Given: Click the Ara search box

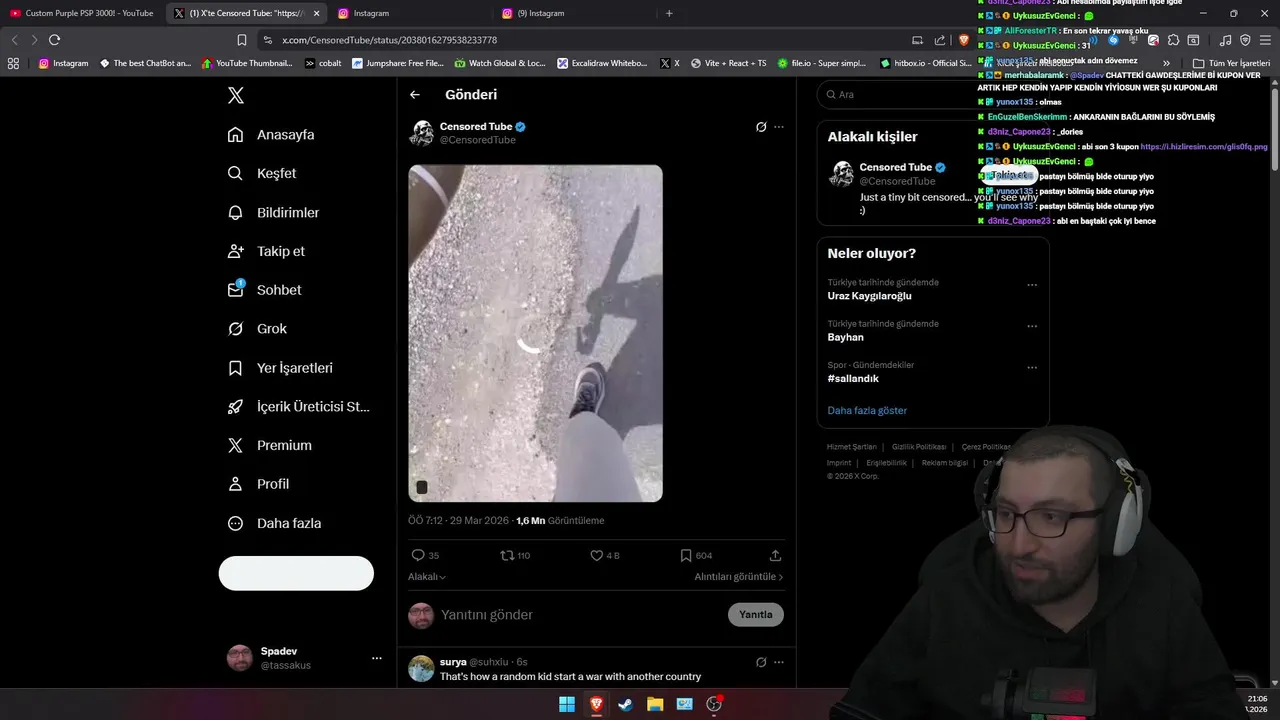Looking at the screenshot, I should [x=932, y=94].
